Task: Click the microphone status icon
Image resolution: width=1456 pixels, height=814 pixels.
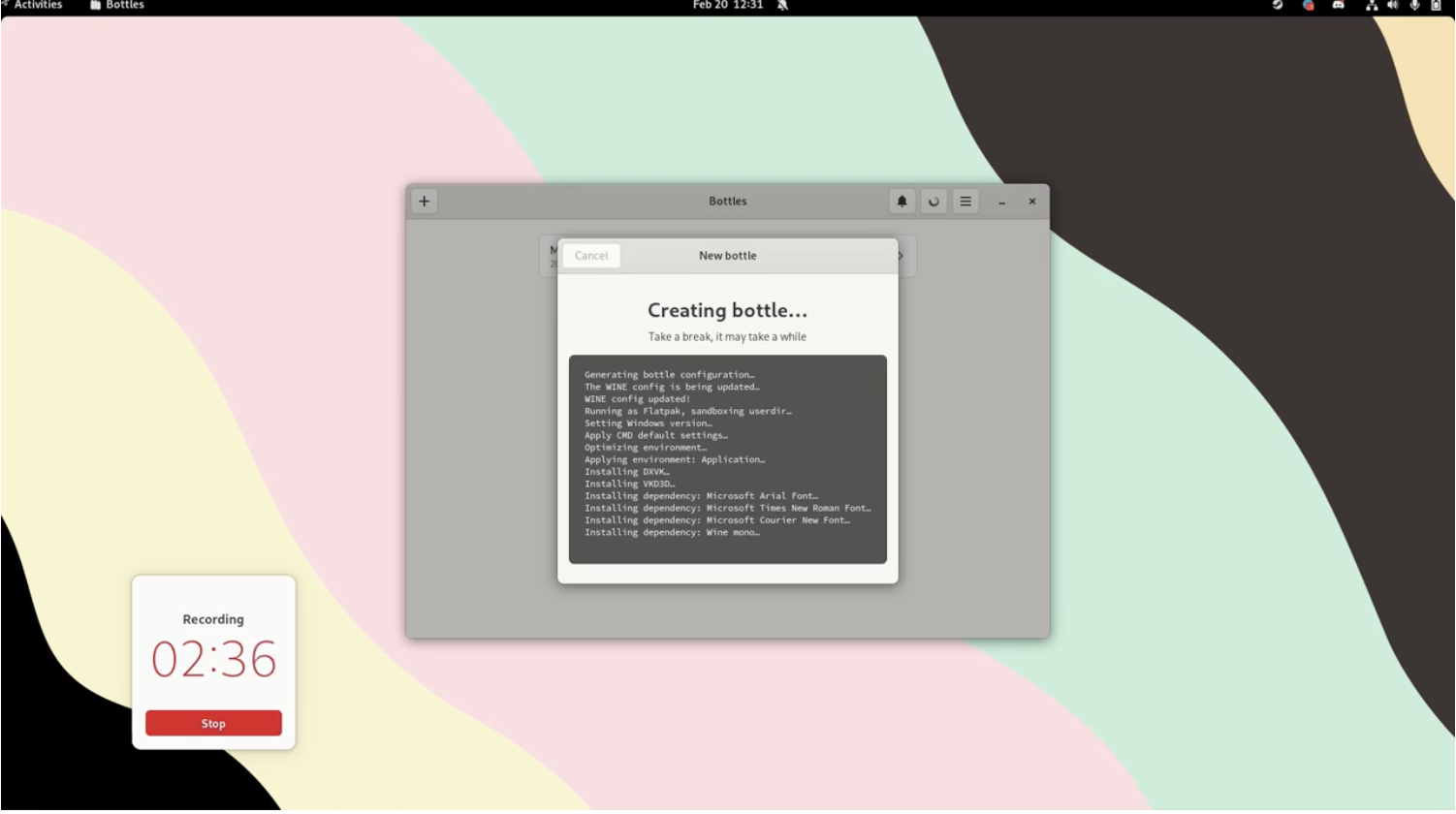Action: [1414, 6]
